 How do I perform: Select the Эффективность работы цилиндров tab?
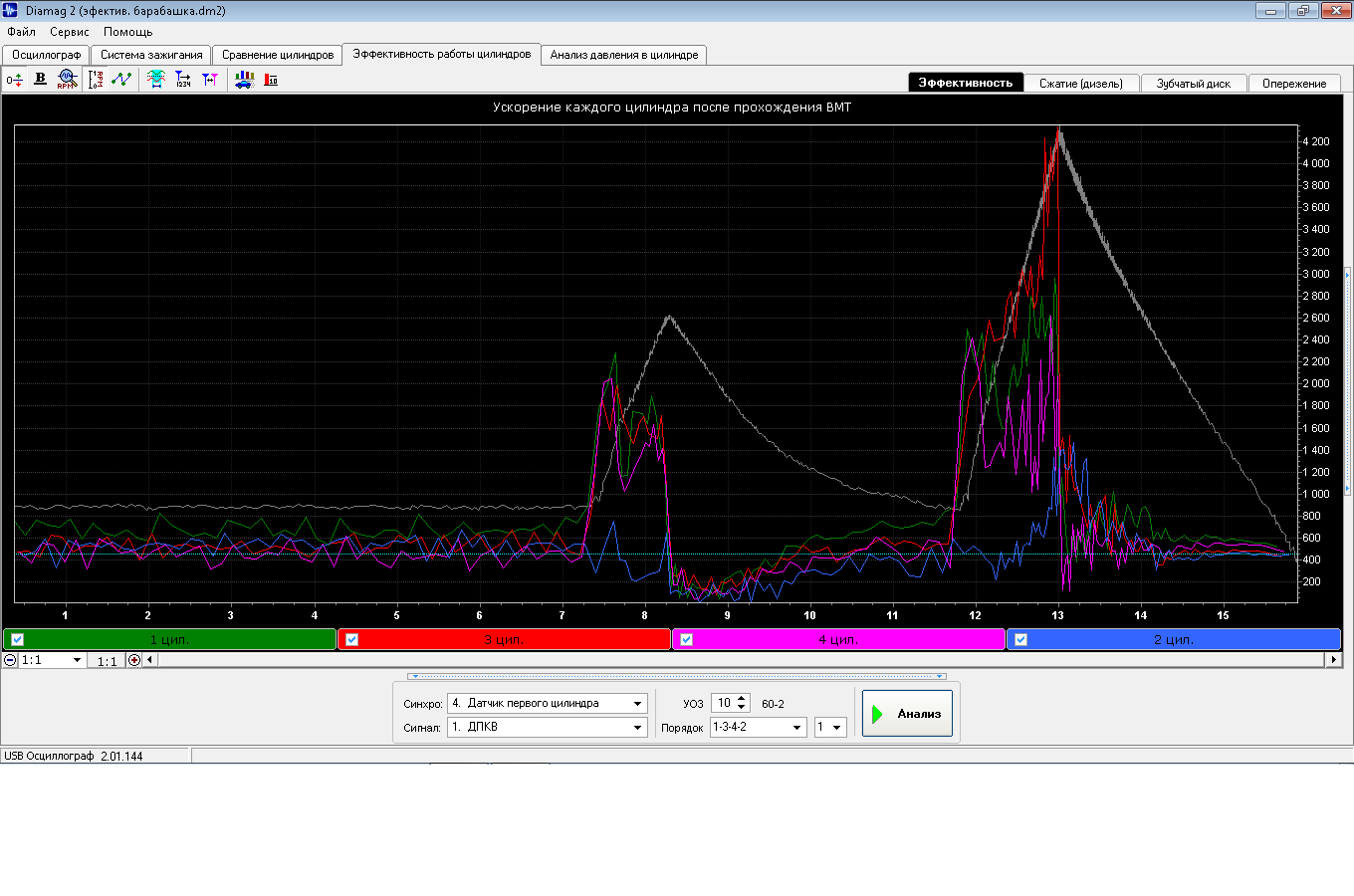(x=442, y=54)
